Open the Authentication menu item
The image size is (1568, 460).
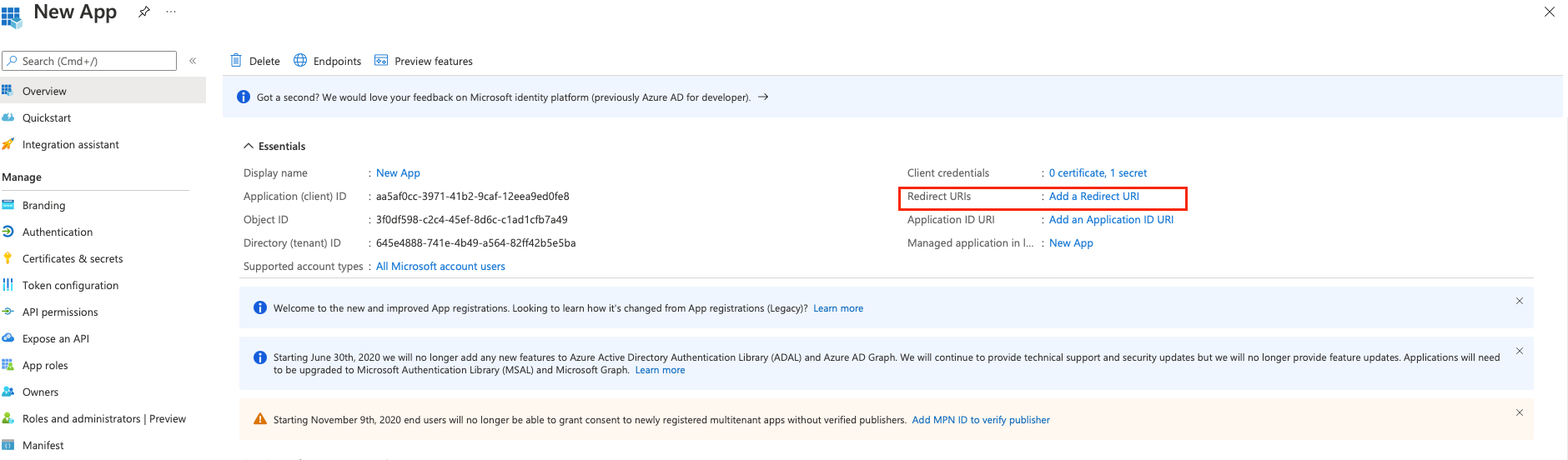coord(58,232)
